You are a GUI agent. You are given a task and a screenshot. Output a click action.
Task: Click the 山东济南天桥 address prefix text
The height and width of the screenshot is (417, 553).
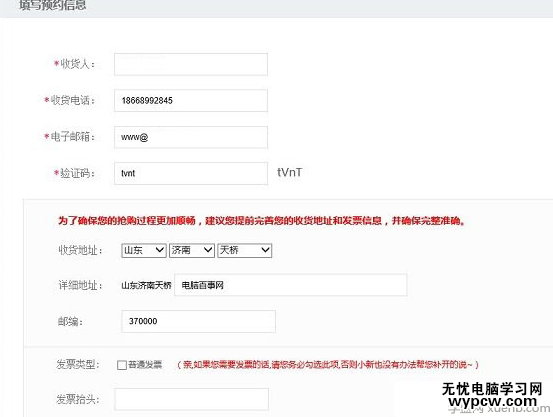(146, 285)
